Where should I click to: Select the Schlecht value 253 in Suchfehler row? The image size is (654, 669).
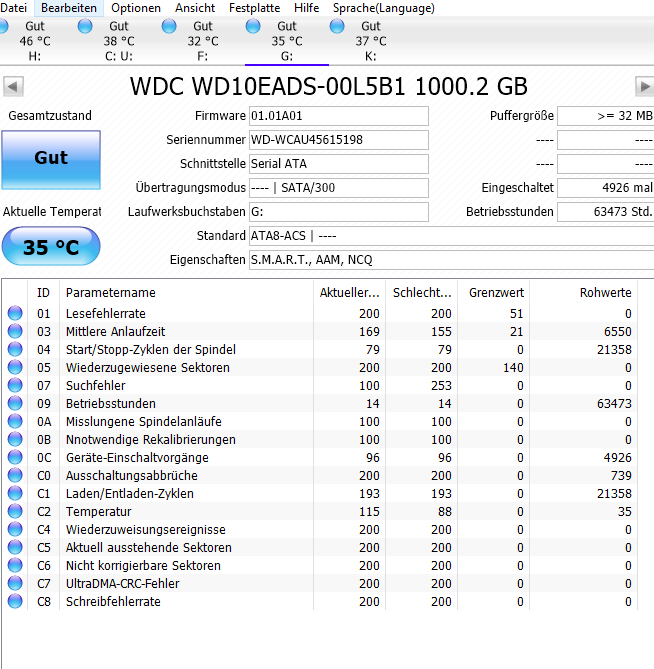pos(441,385)
